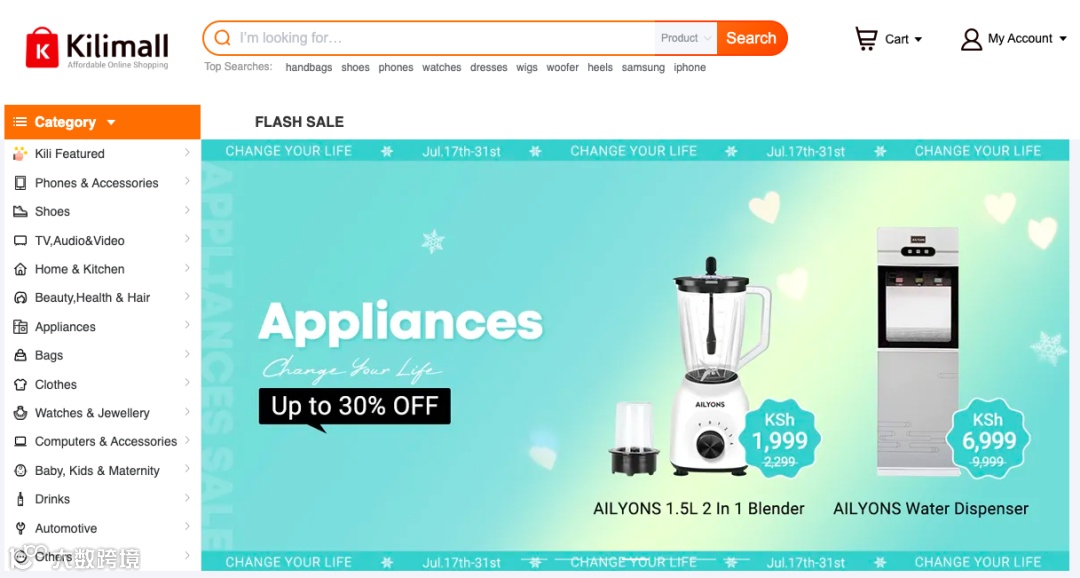Click the magnifier icon in search bar
This screenshot has width=1080, height=578.
pyautogui.click(x=222, y=38)
